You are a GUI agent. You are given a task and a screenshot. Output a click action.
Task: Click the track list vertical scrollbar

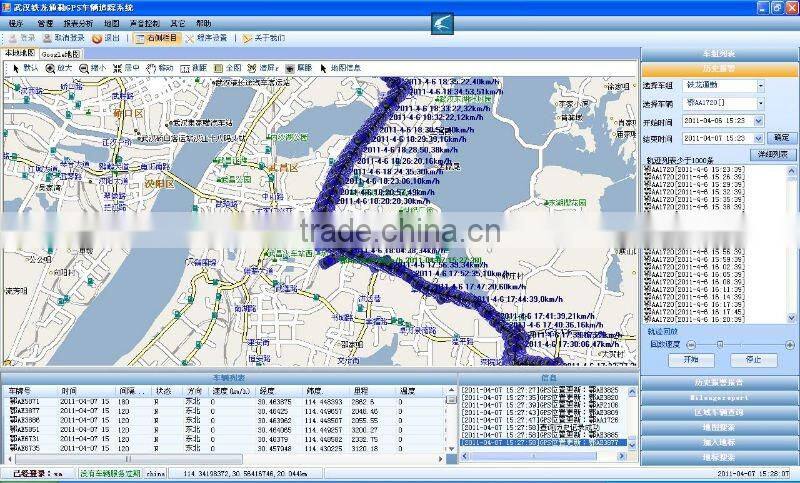[791, 244]
